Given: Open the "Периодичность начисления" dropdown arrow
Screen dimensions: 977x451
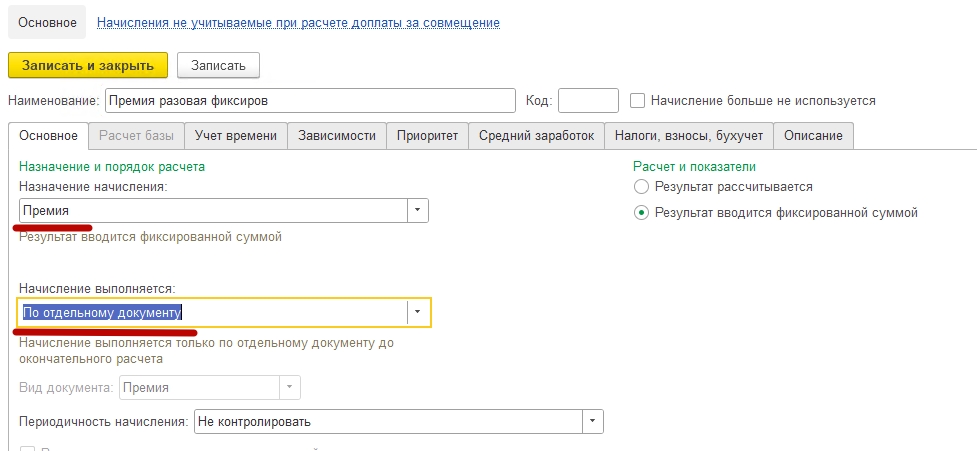Looking at the screenshot, I should (x=593, y=422).
